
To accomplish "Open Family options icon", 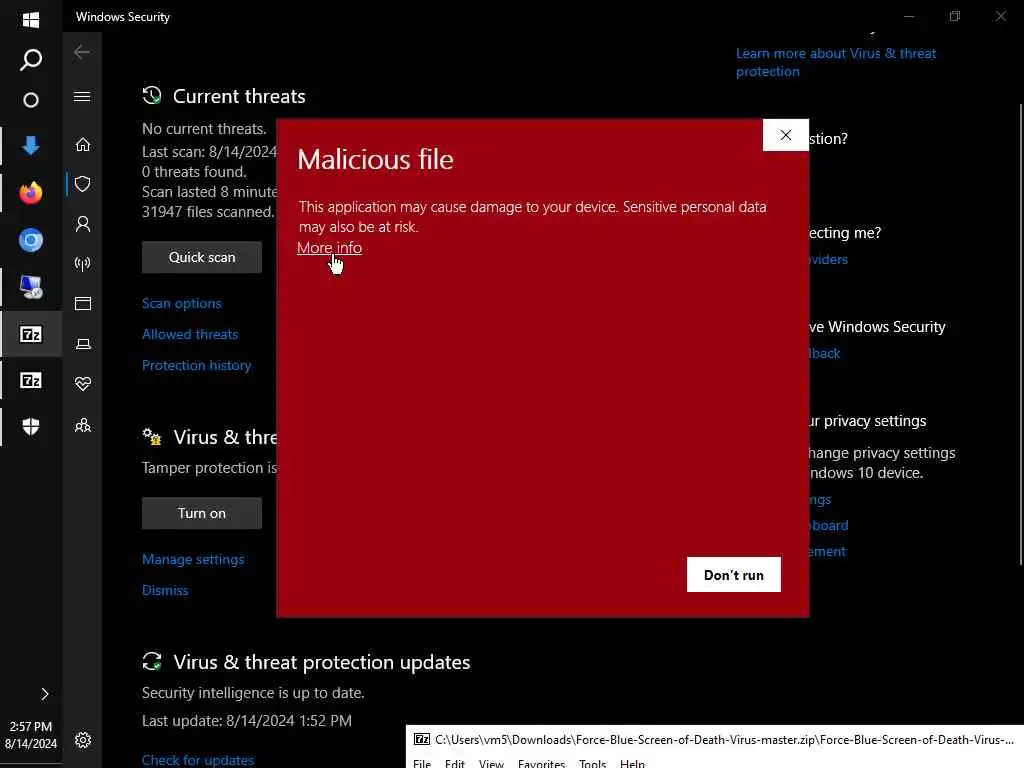I will pyautogui.click(x=82, y=425).
